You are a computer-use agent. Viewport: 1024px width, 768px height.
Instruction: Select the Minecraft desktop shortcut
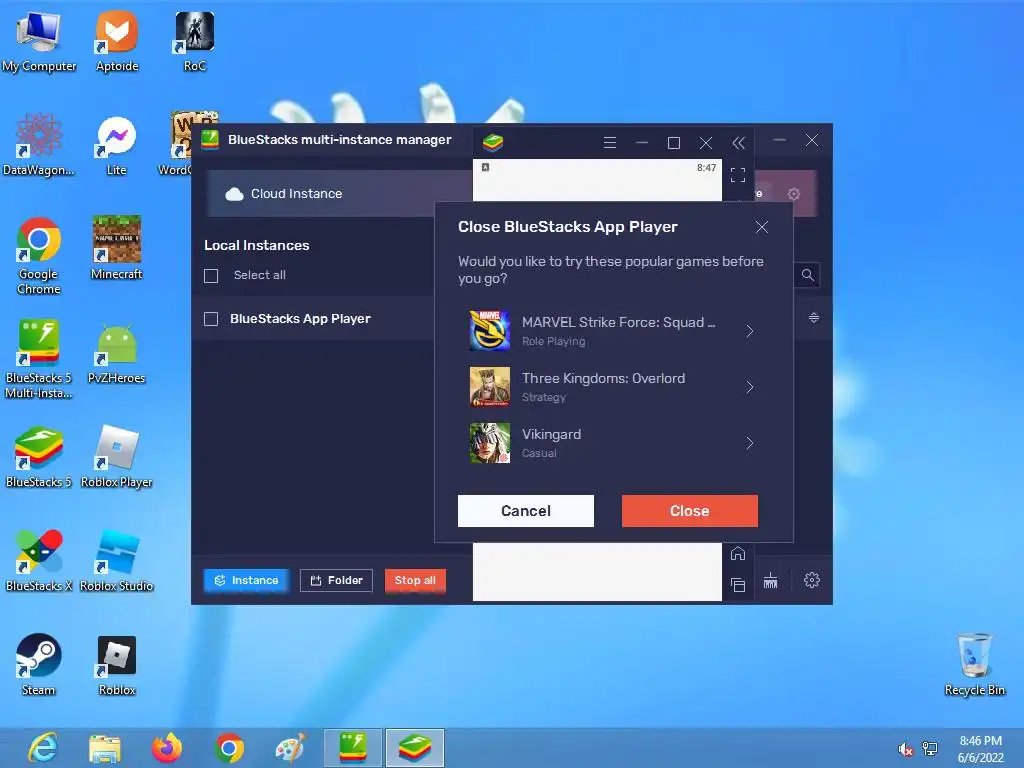pos(117,248)
